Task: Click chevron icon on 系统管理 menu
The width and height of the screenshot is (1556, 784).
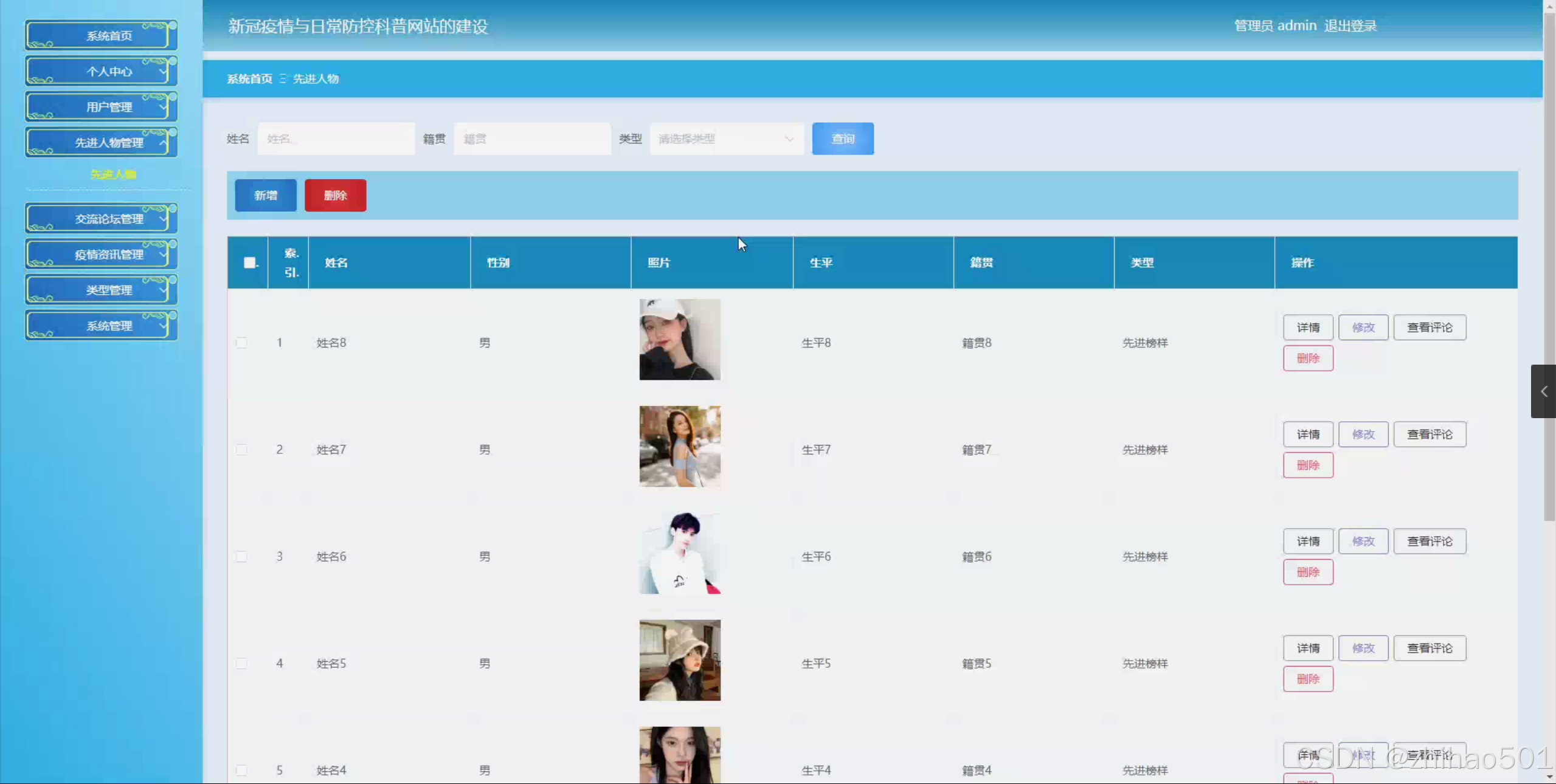Action: coord(162,326)
